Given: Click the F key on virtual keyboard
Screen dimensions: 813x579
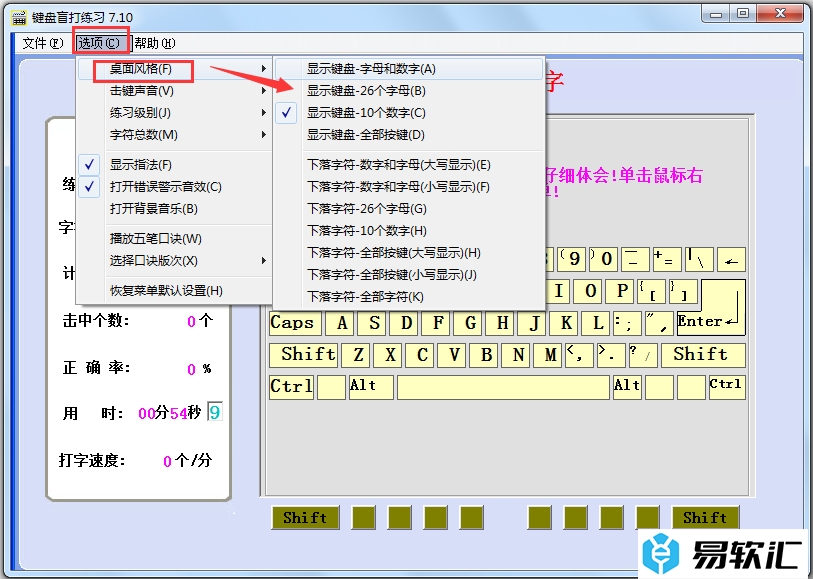Looking at the screenshot, I should [438, 323].
